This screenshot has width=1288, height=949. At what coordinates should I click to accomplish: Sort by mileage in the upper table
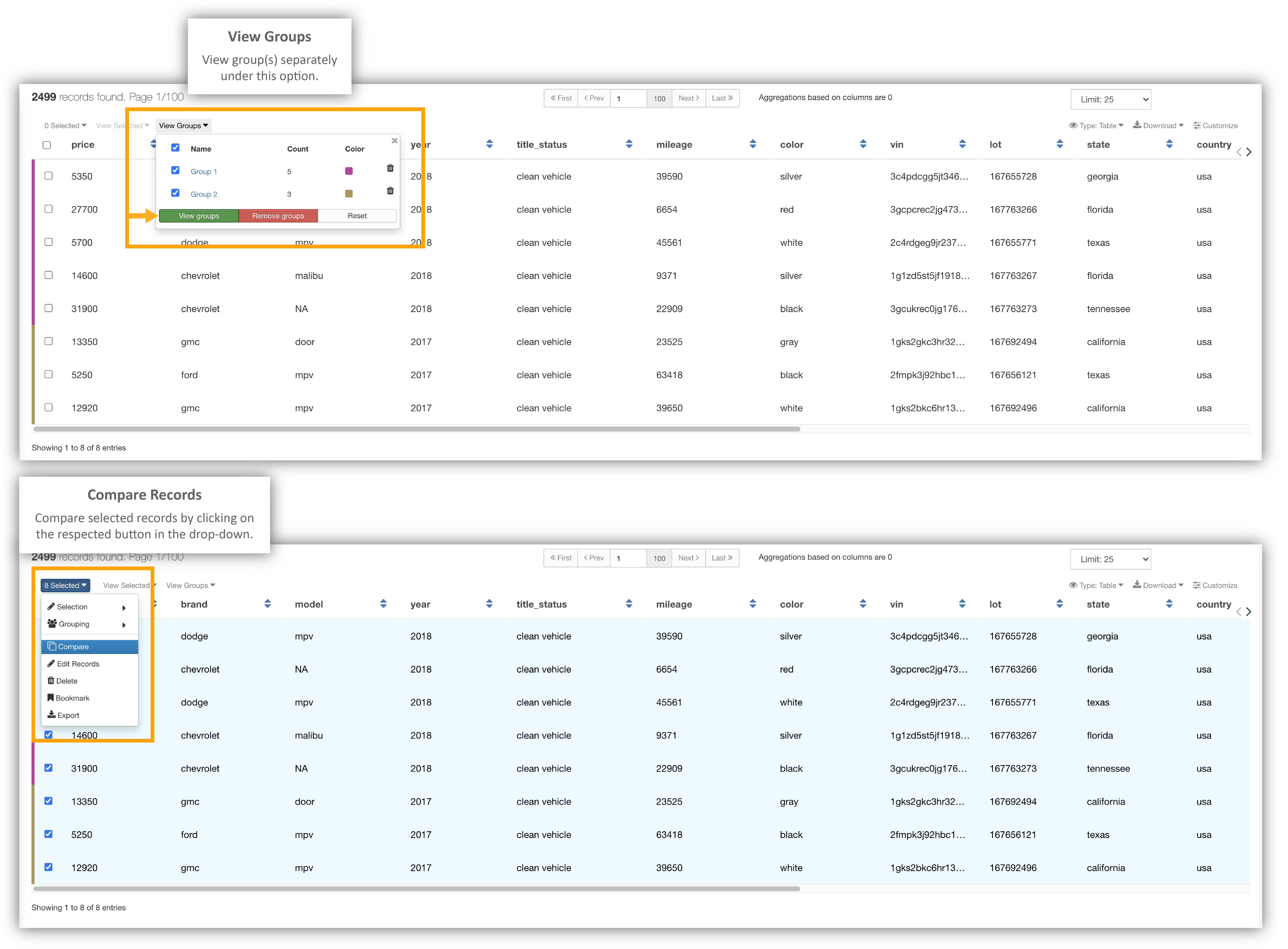753,144
